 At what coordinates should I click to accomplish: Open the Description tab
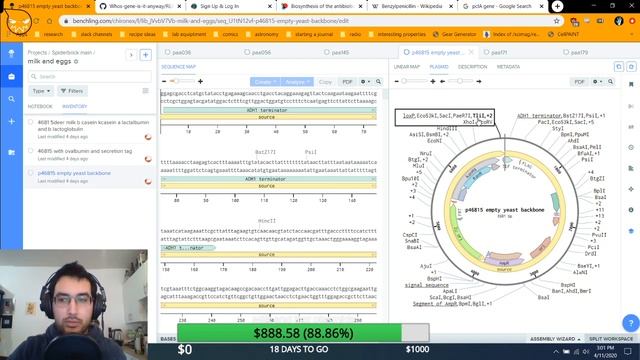(472, 67)
